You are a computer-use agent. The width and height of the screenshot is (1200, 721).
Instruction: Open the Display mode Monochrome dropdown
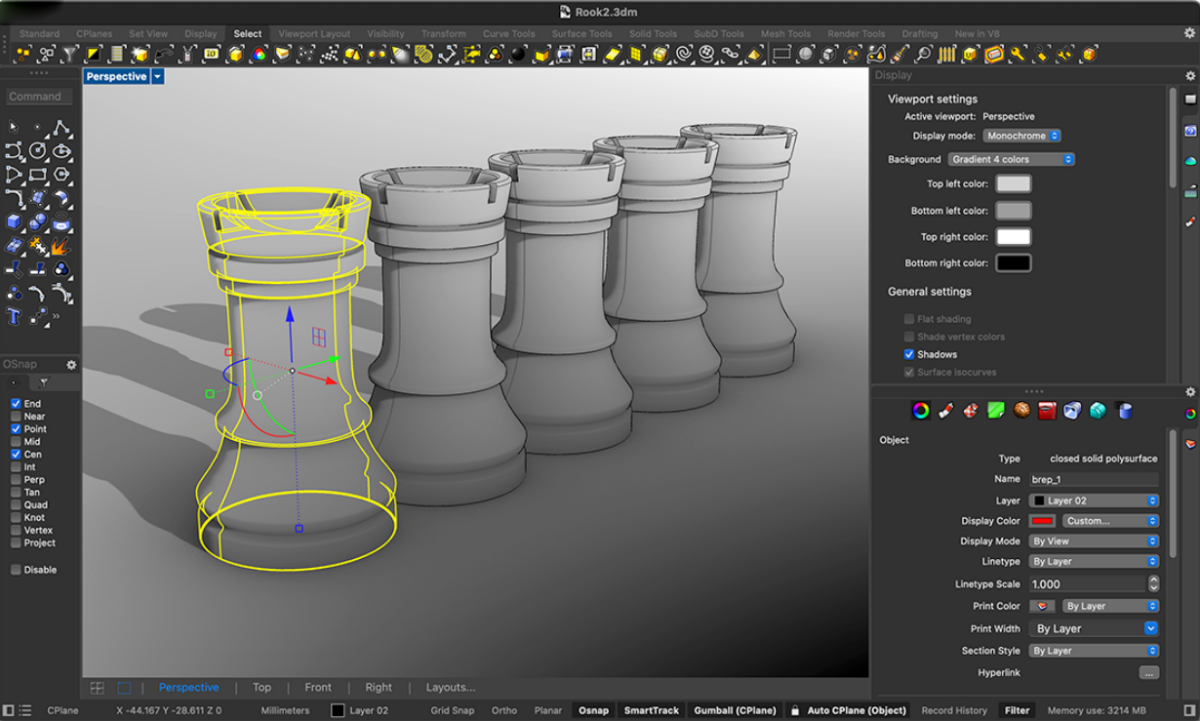pos(1021,136)
